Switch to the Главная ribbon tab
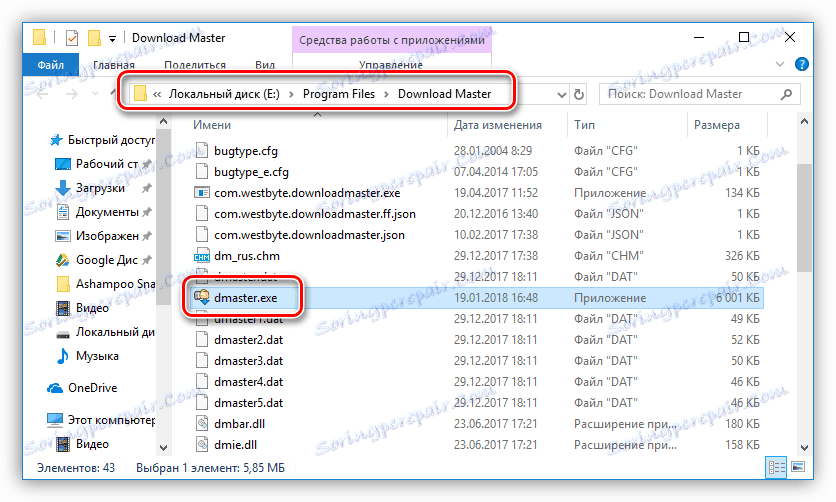The image size is (836, 502). (114, 65)
